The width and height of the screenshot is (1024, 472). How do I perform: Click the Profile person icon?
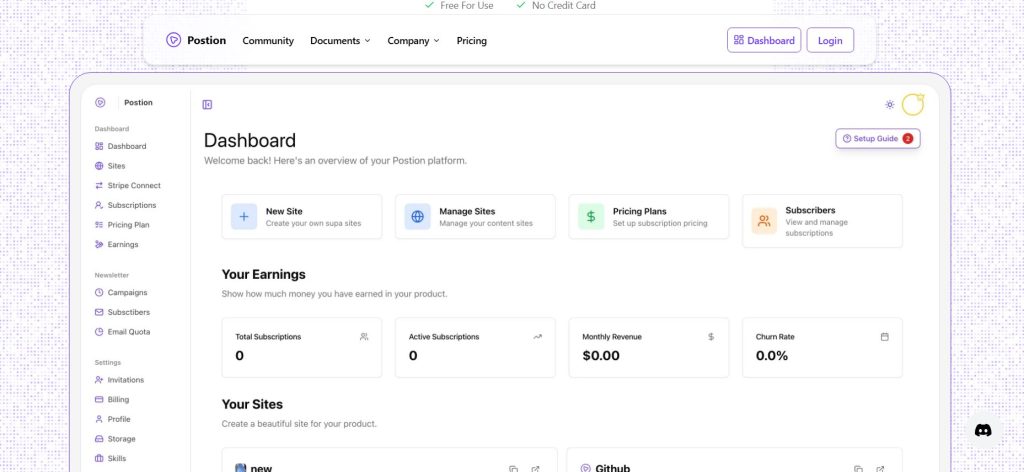99,419
